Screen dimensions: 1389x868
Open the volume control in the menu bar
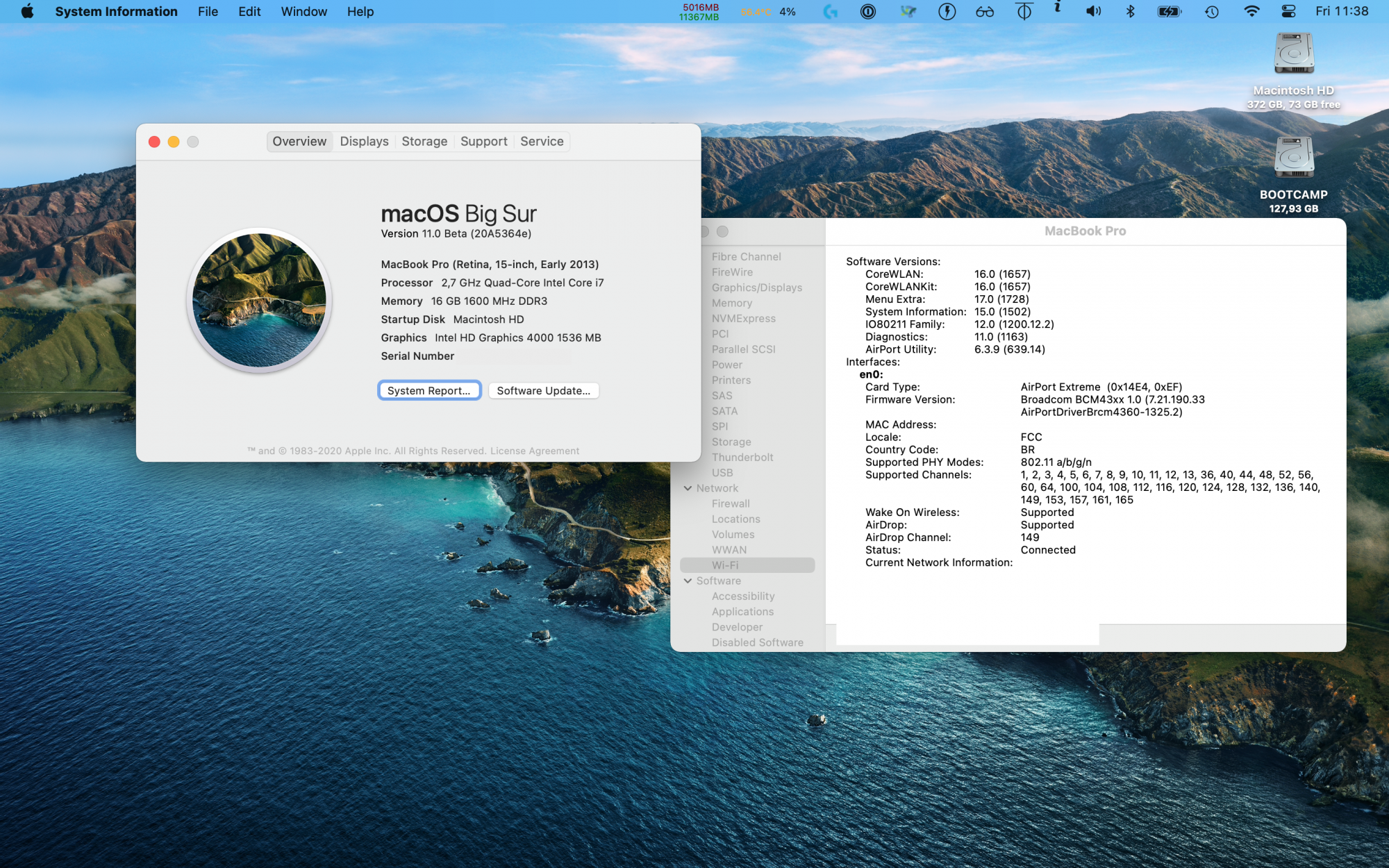click(x=1093, y=11)
